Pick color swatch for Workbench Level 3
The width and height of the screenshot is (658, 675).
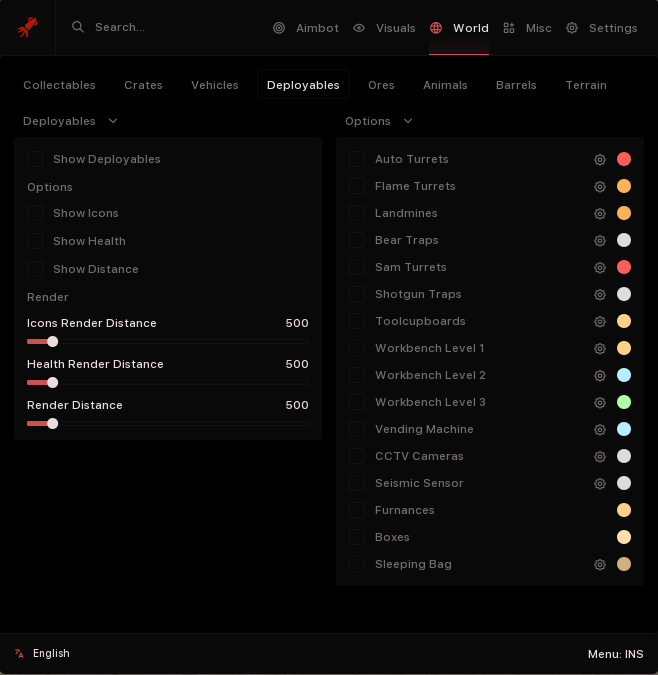(x=624, y=402)
